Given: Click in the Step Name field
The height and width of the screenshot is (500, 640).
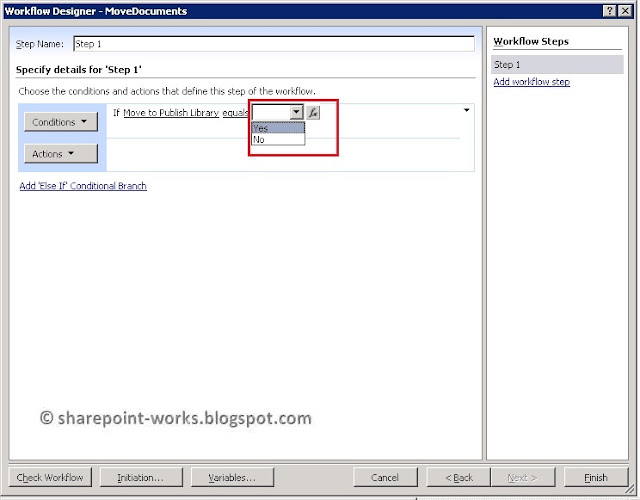Looking at the screenshot, I should [274, 44].
